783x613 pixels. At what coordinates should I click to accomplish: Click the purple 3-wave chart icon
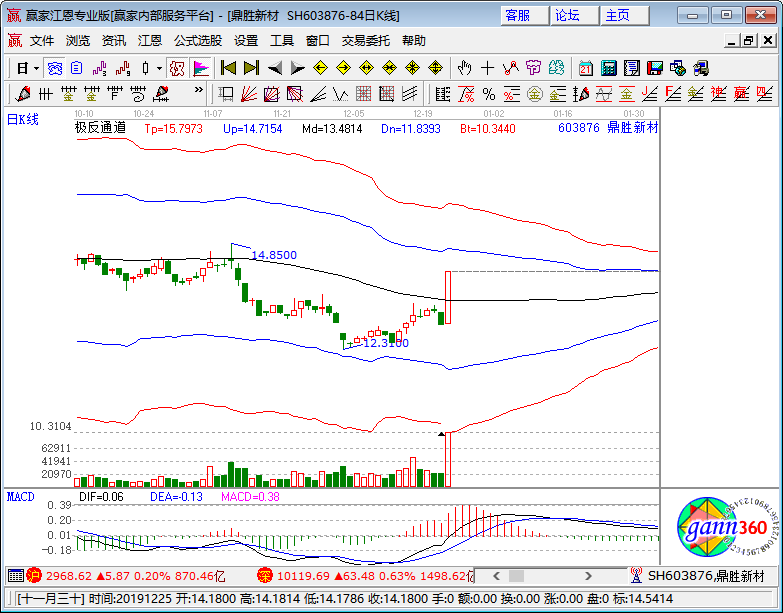coord(100,68)
